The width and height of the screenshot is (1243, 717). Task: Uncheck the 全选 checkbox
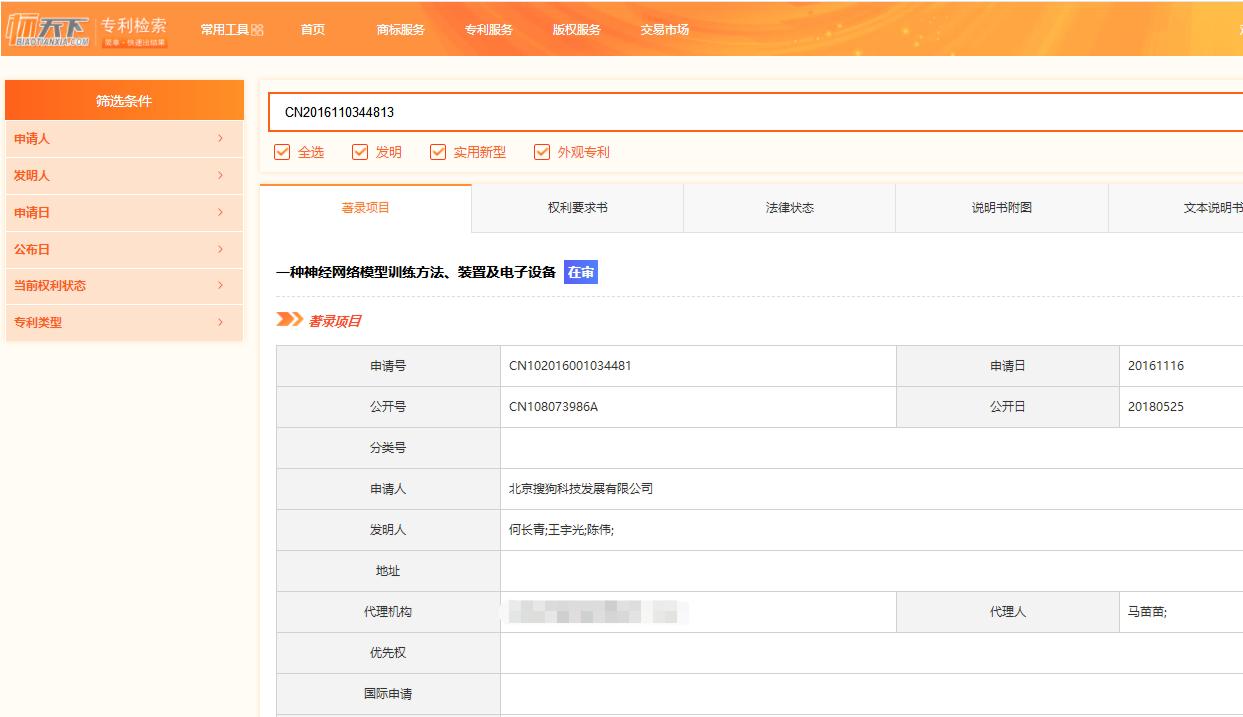[x=281, y=151]
